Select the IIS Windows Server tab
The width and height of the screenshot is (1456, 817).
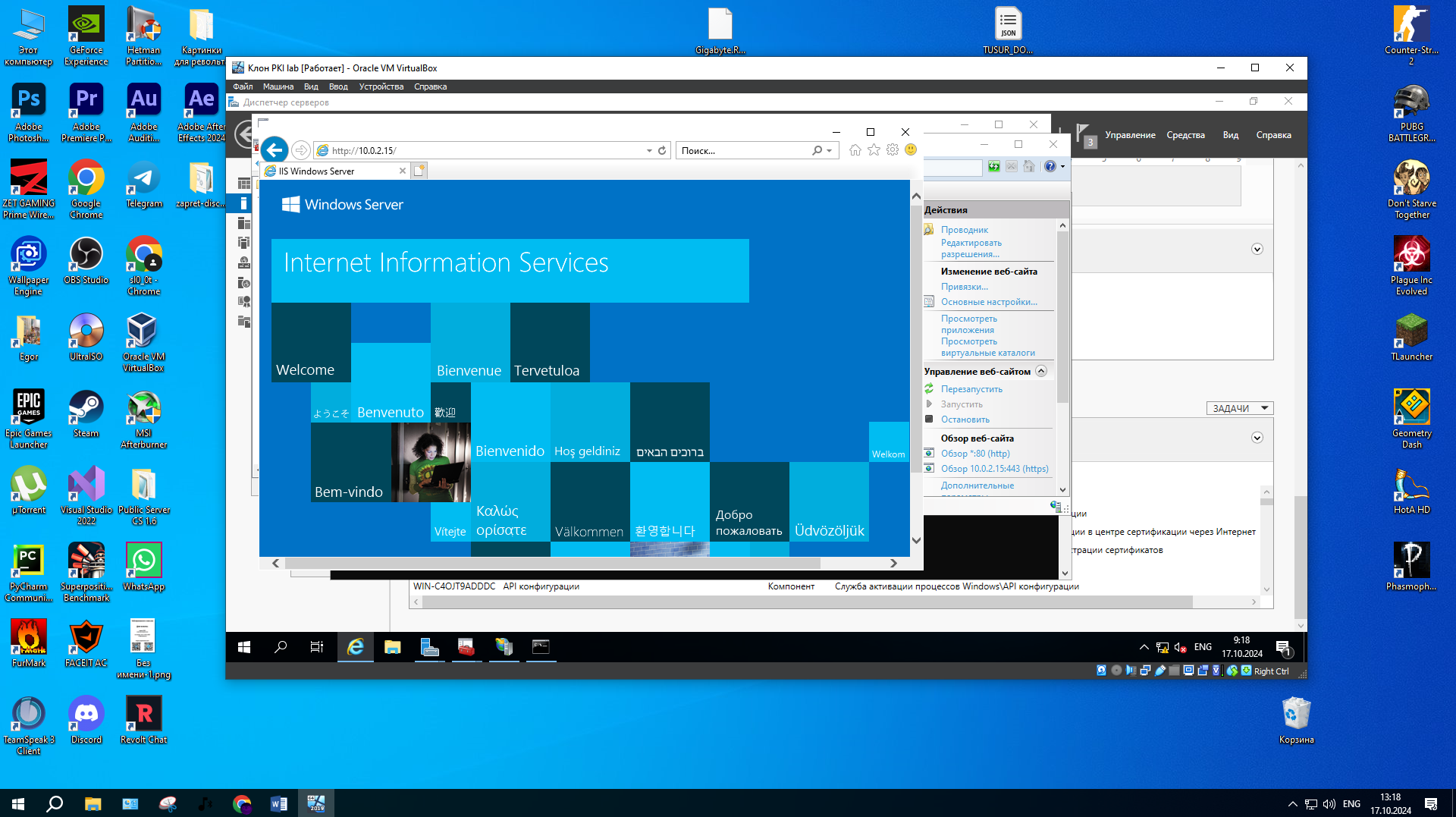click(x=334, y=171)
